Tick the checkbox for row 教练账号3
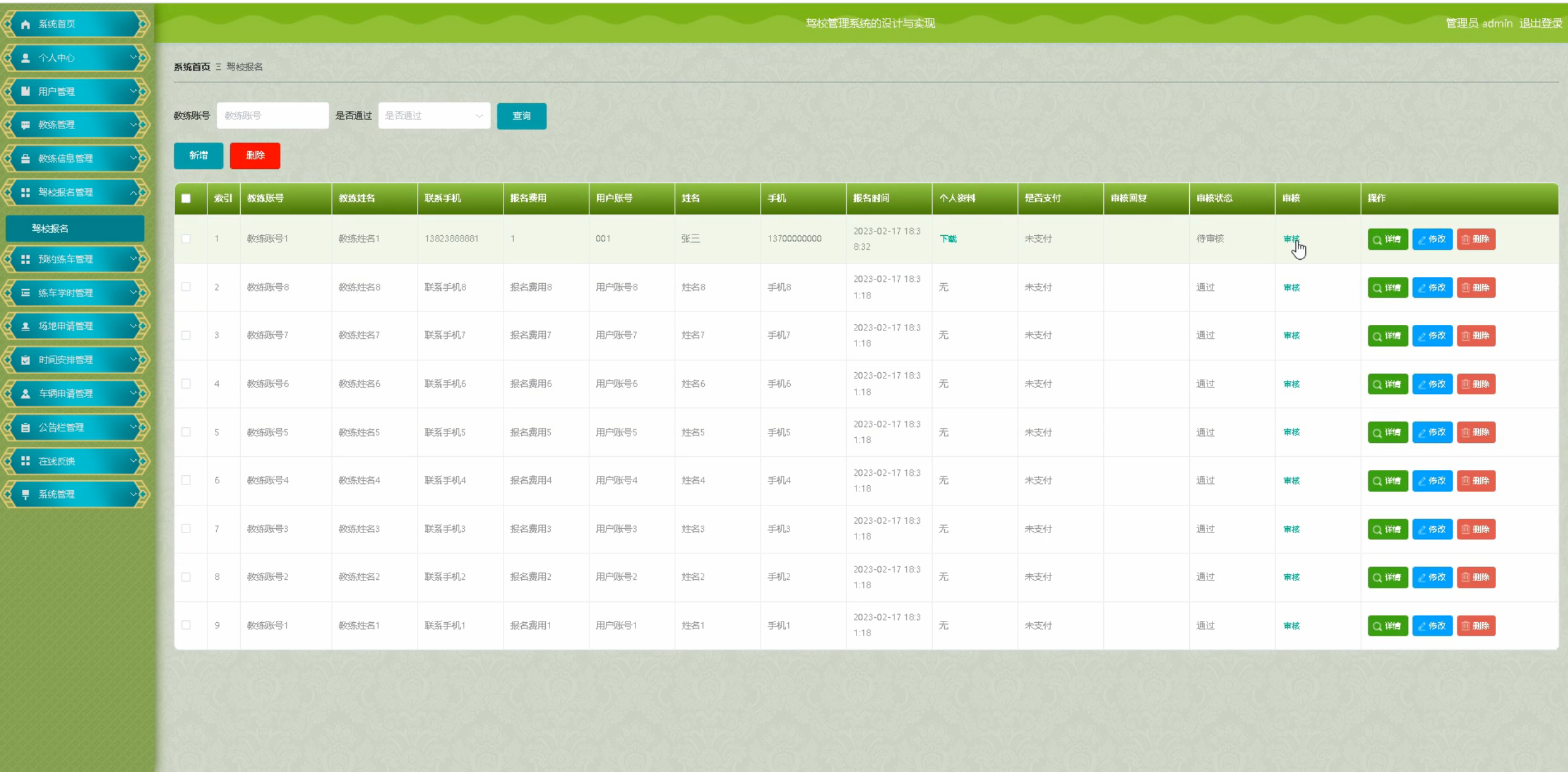The height and width of the screenshot is (772, 1568). tap(186, 528)
